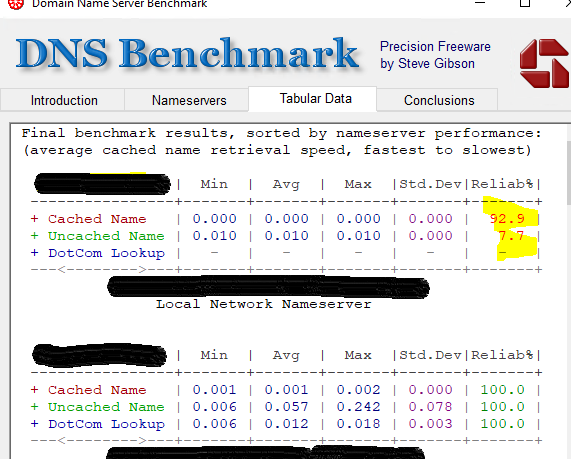
Task: Click 'Max' header in first table
Action: pyautogui.click(x=358, y=184)
